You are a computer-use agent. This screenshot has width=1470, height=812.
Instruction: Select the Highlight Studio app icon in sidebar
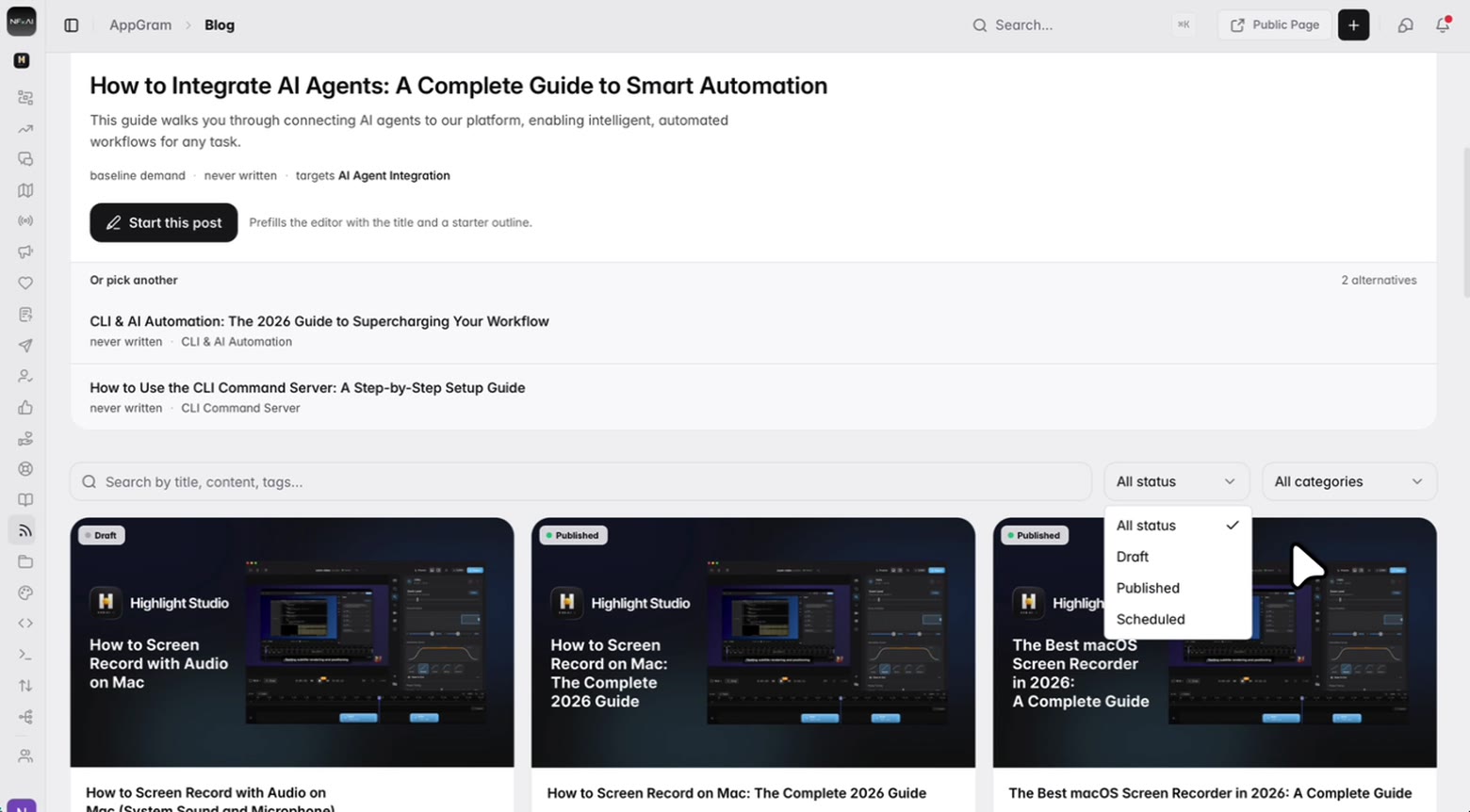[22, 60]
